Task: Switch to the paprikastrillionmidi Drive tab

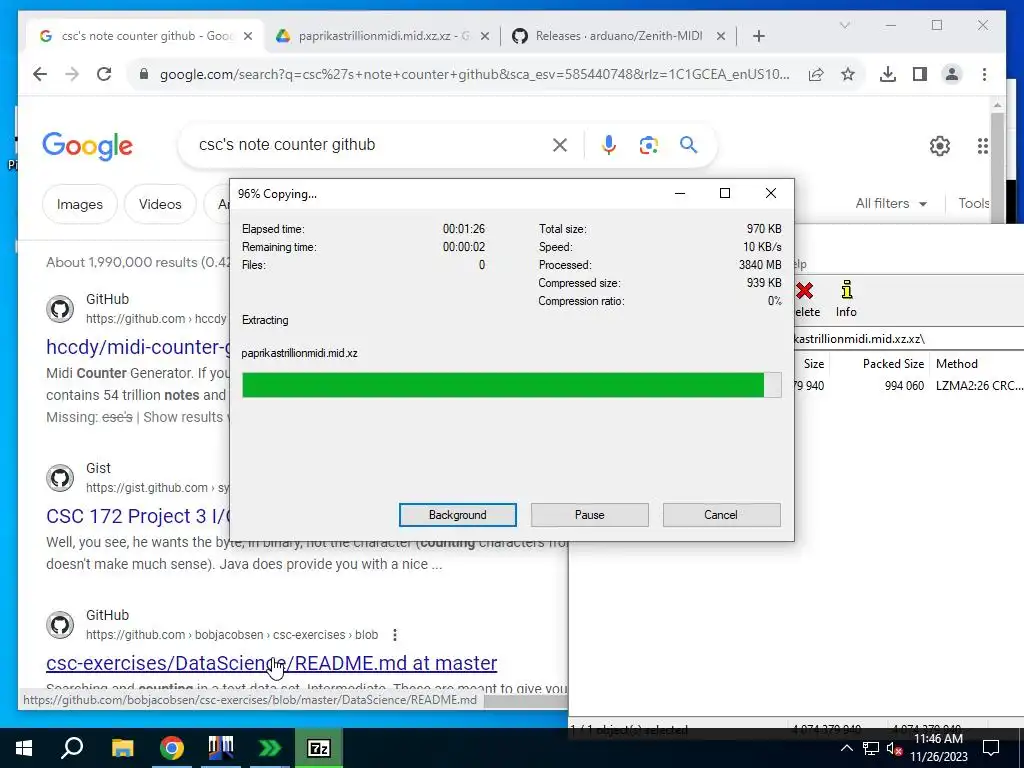Action: 382,36
